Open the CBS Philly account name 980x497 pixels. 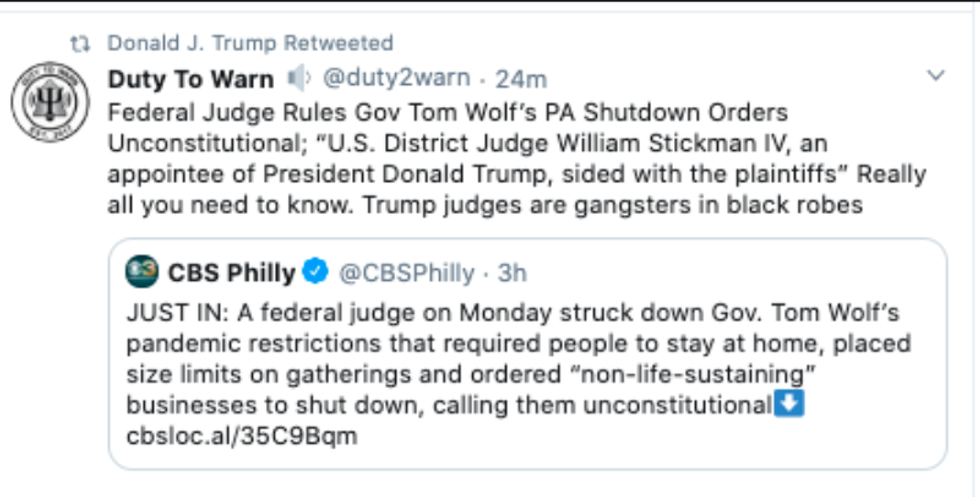pyautogui.click(x=231, y=272)
